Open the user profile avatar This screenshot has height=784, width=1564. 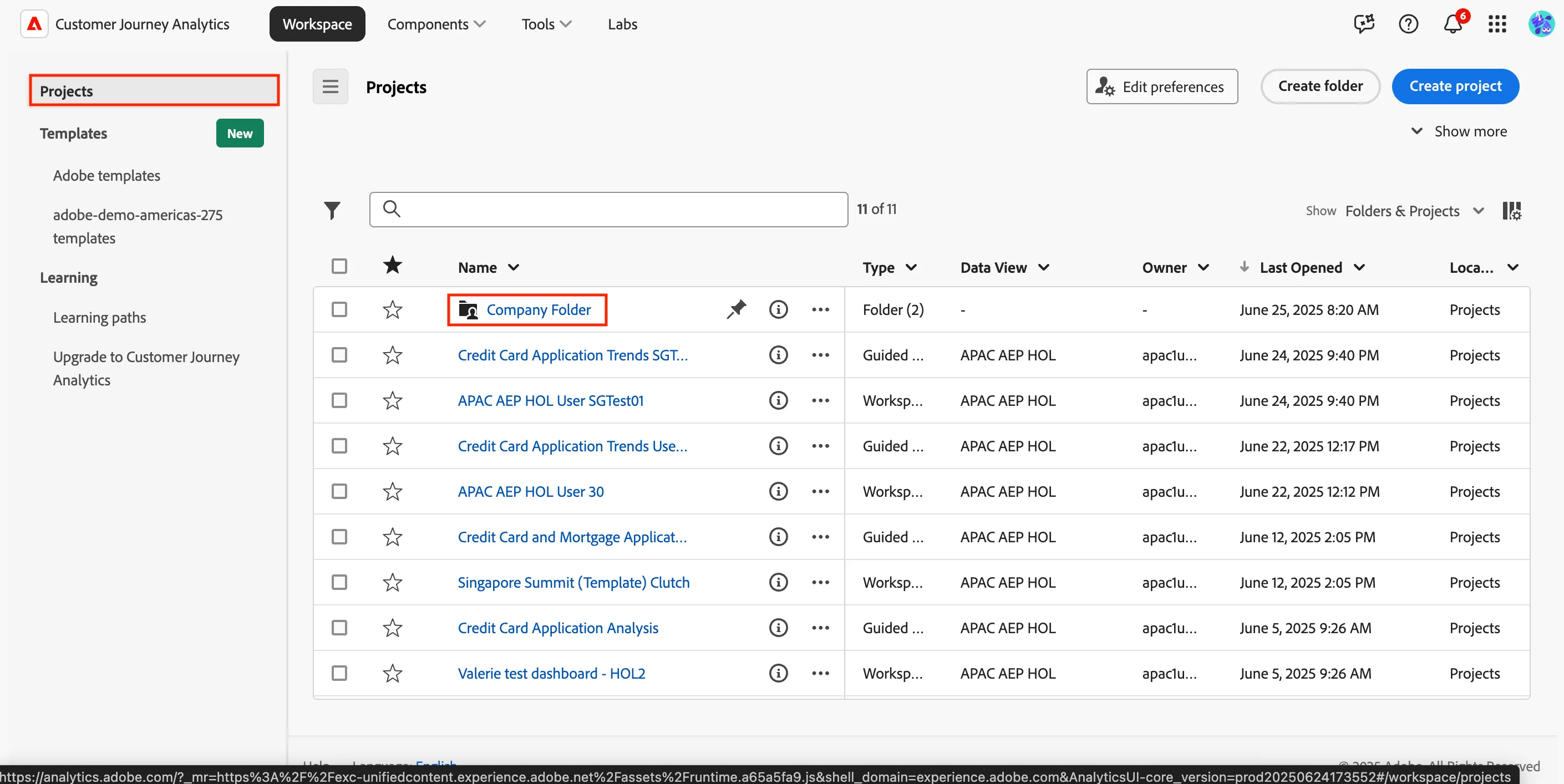click(1541, 24)
